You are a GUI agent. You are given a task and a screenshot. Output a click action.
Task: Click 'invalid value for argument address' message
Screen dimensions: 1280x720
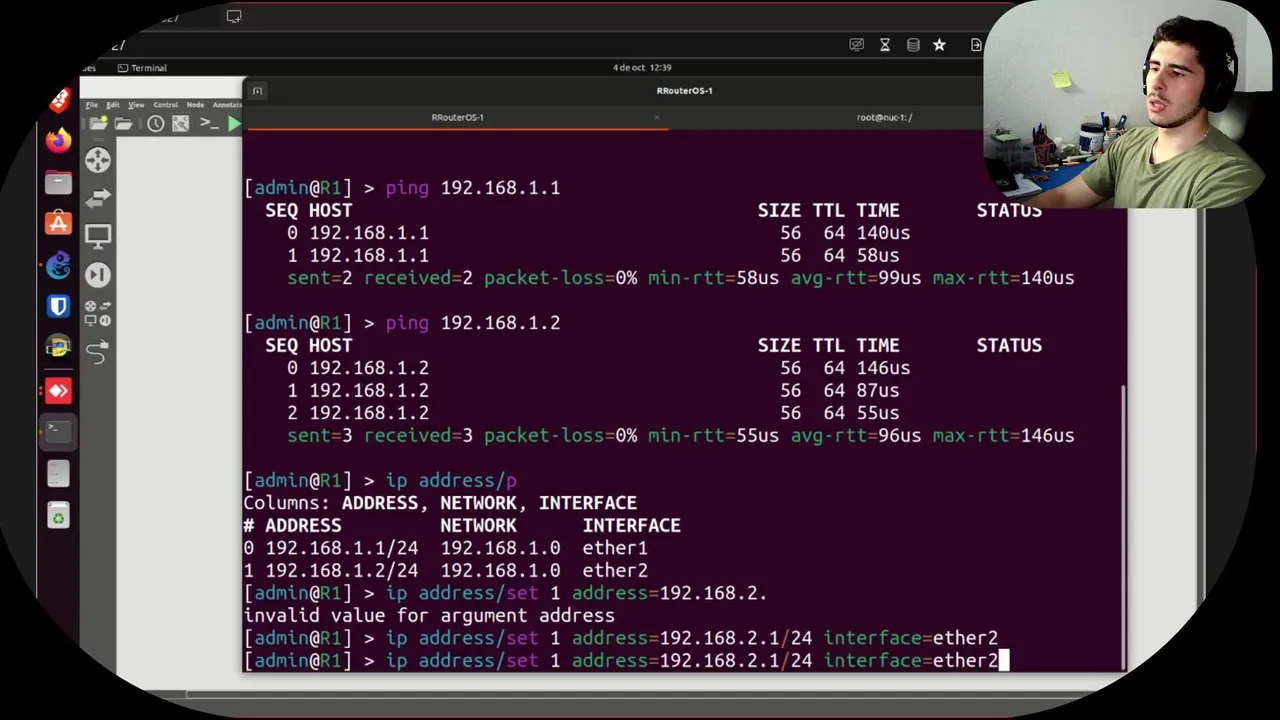(429, 616)
